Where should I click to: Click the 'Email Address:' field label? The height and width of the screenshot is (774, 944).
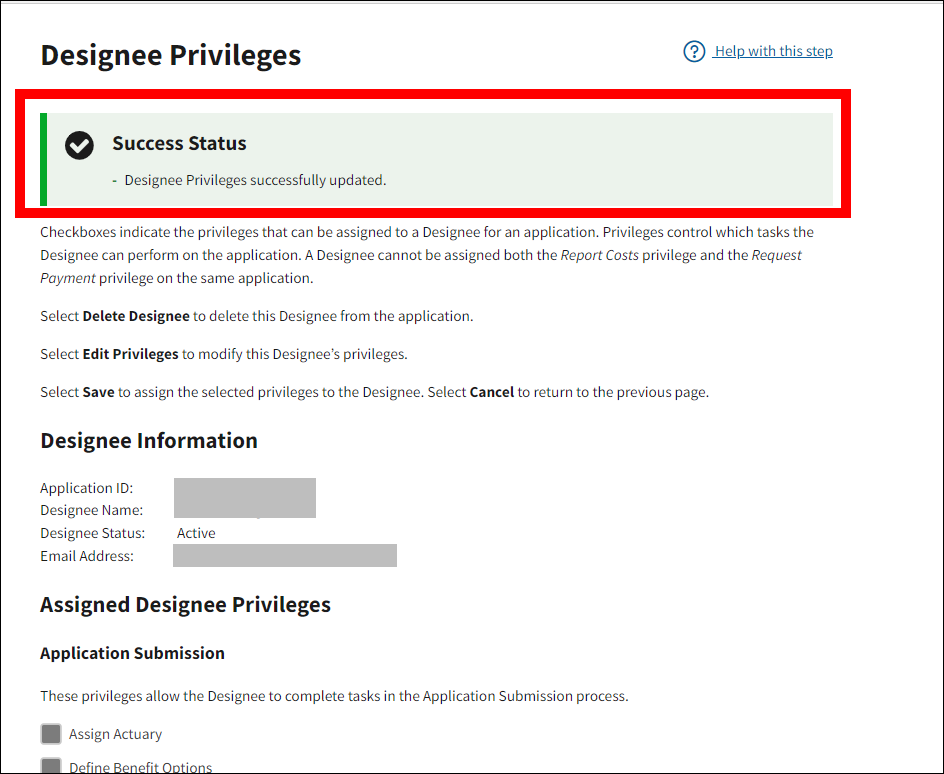pos(87,556)
